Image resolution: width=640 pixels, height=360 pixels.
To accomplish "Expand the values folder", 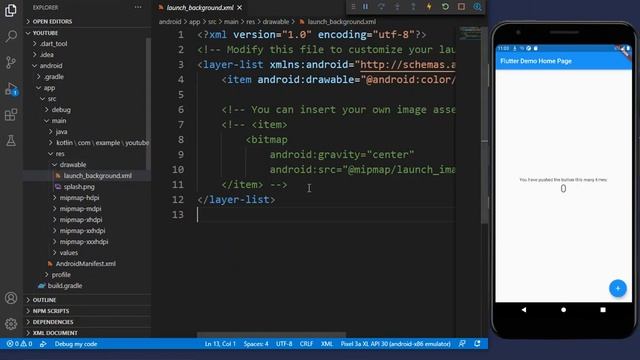I will click(86, 253).
